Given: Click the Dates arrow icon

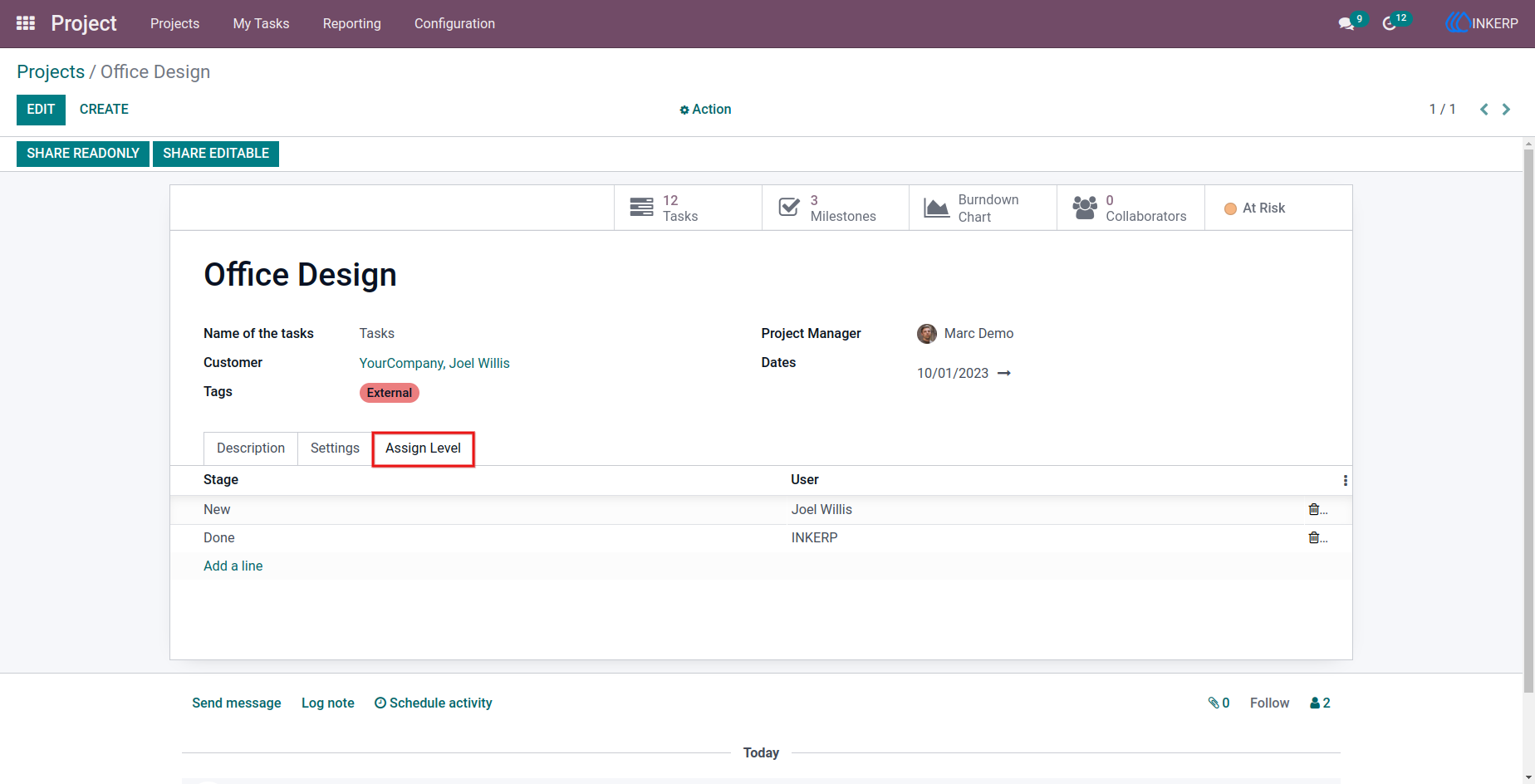Looking at the screenshot, I should coord(1004,373).
